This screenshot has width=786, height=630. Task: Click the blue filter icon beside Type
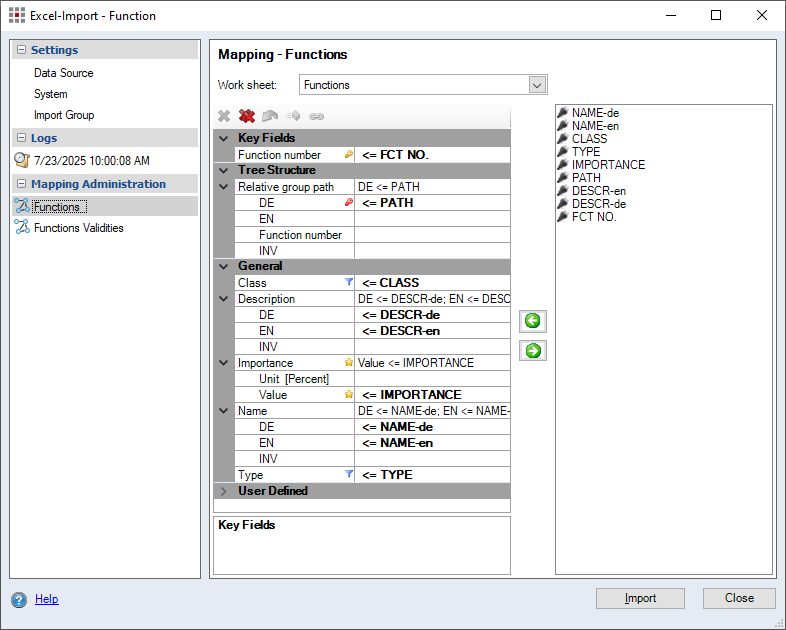pos(349,475)
